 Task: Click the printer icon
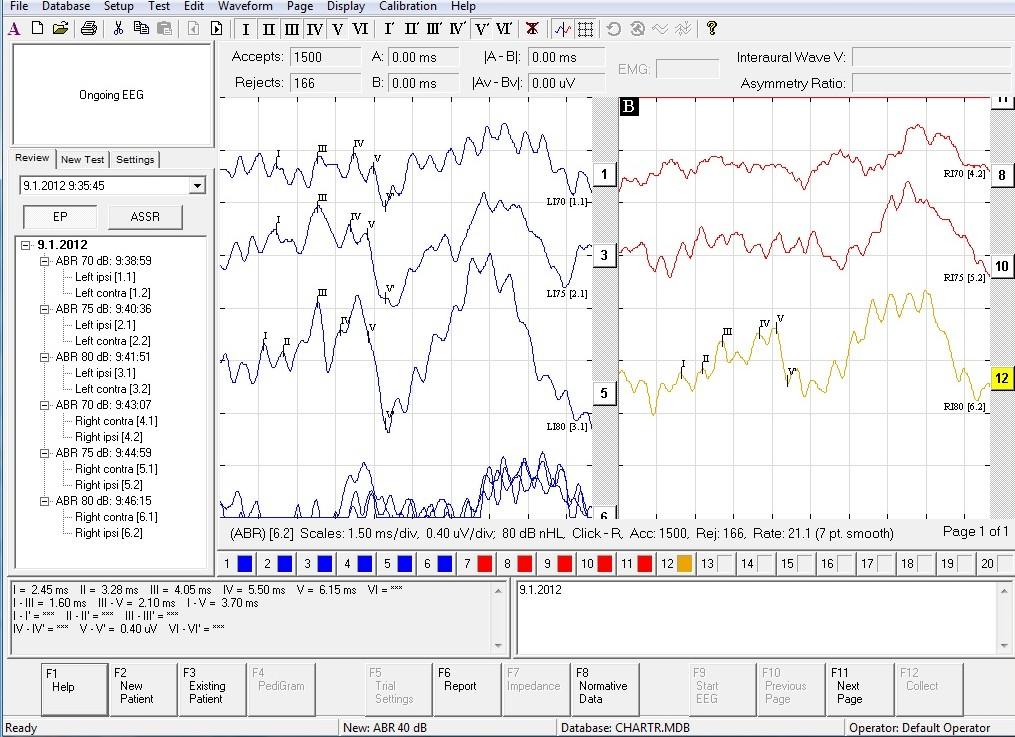point(89,28)
